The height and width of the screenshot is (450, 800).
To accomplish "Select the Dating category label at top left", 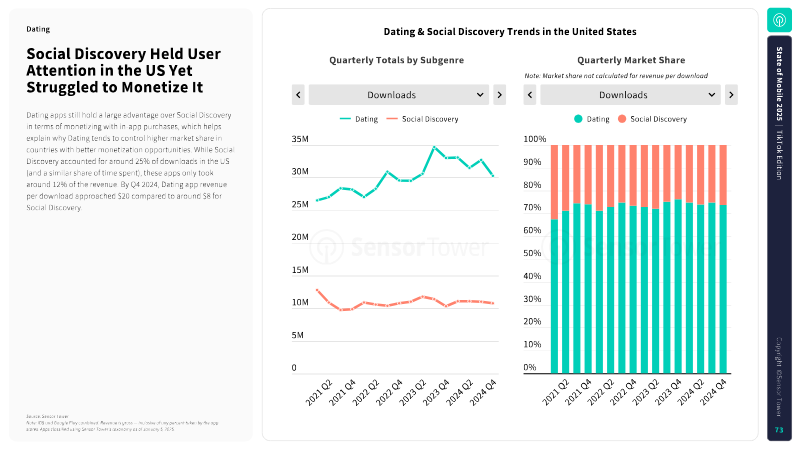I will [38, 30].
